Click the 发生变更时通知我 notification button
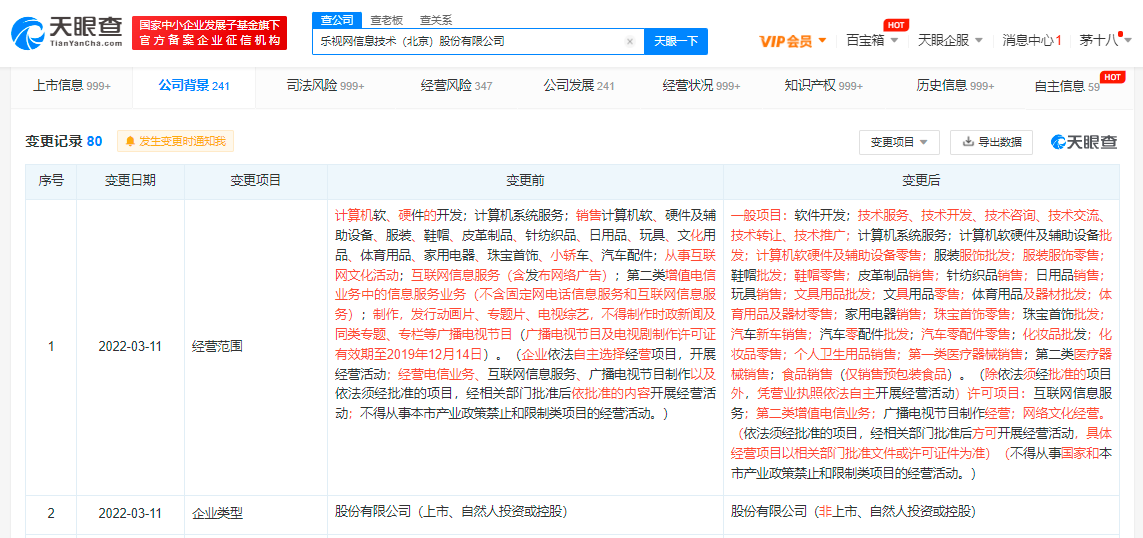 point(176,141)
